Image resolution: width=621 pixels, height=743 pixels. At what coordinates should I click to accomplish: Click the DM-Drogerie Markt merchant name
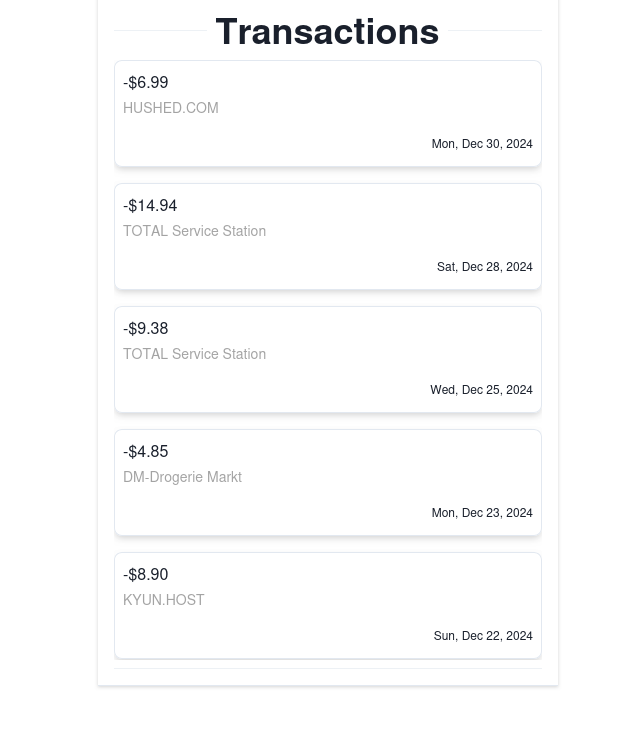pyautogui.click(x=182, y=477)
